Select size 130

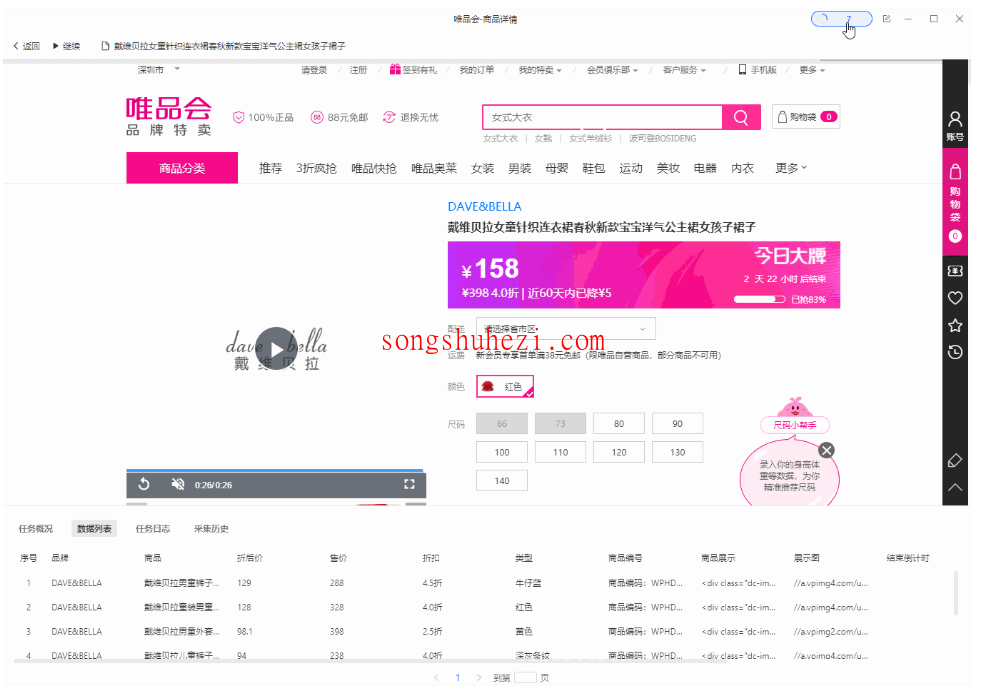tap(677, 452)
